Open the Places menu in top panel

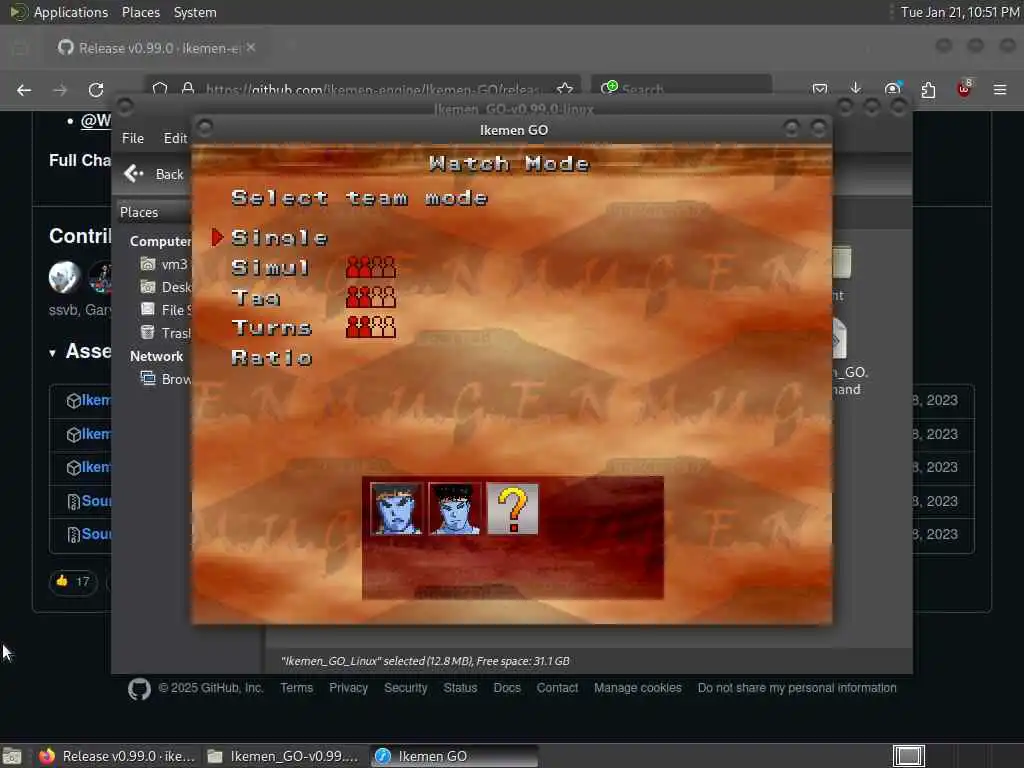pyautogui.click(x=140, y=12)
